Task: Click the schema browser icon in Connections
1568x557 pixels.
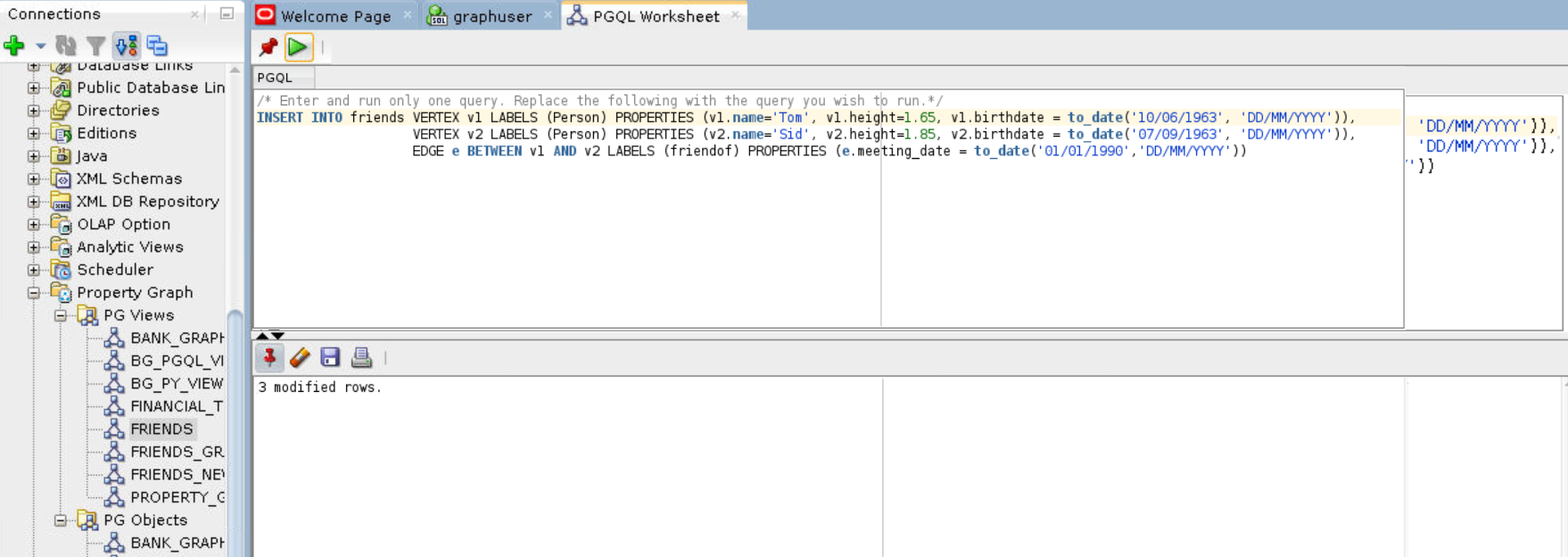Action: [x=127, y=46]
